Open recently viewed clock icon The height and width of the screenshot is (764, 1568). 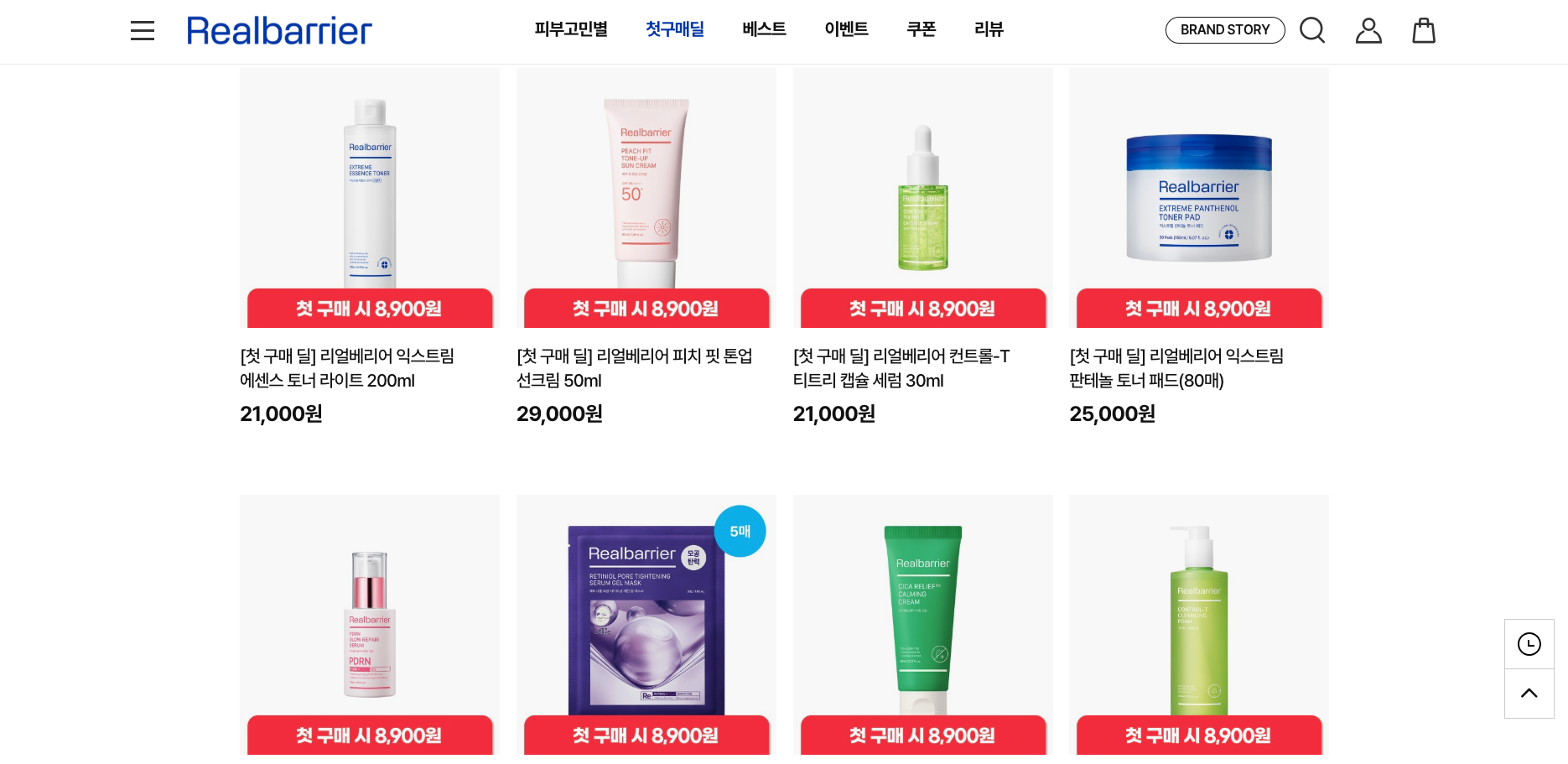[1529, 644]
